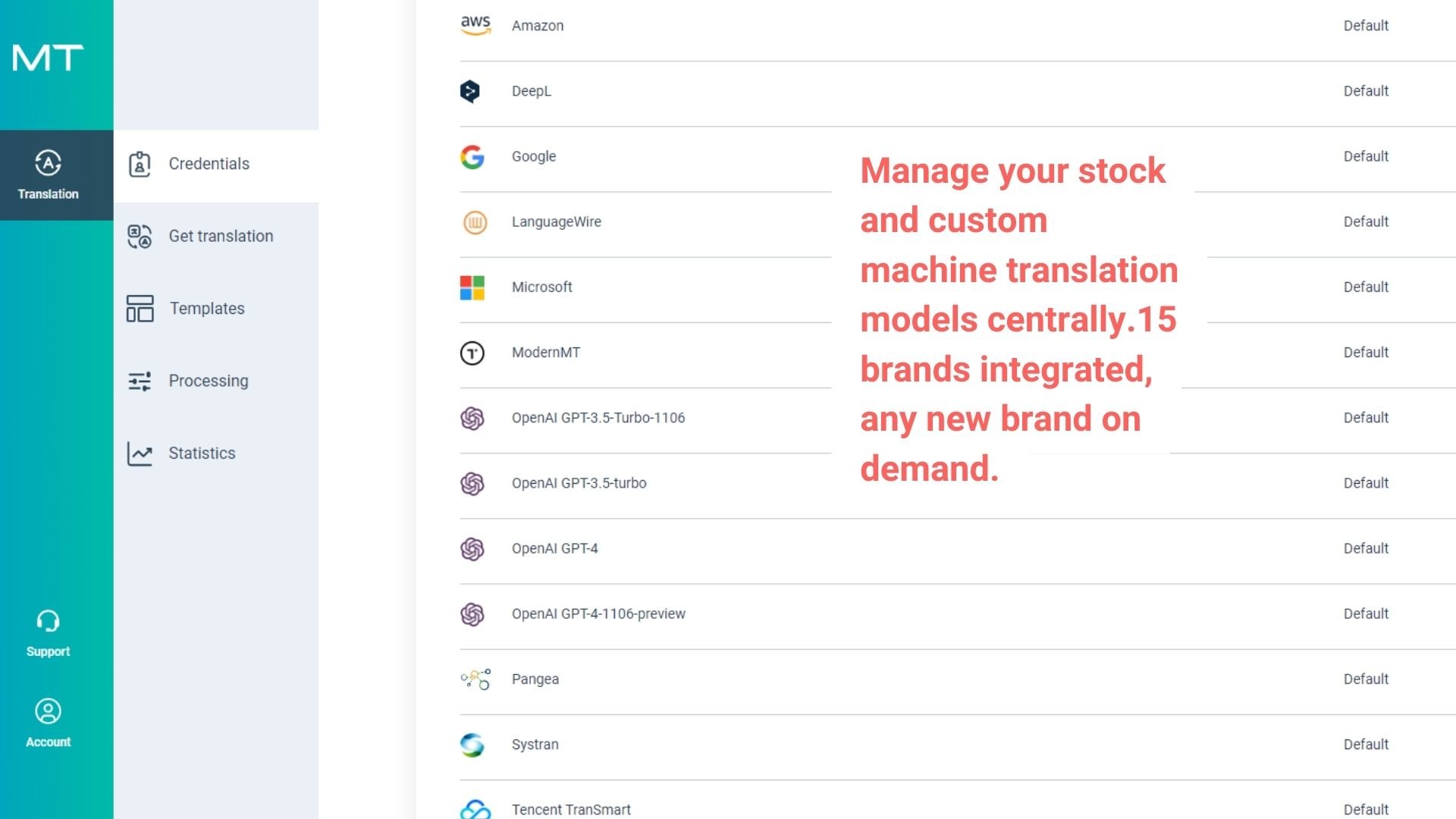Select the DeepL logo icon
1456x819 pixels.
point(470,91)
